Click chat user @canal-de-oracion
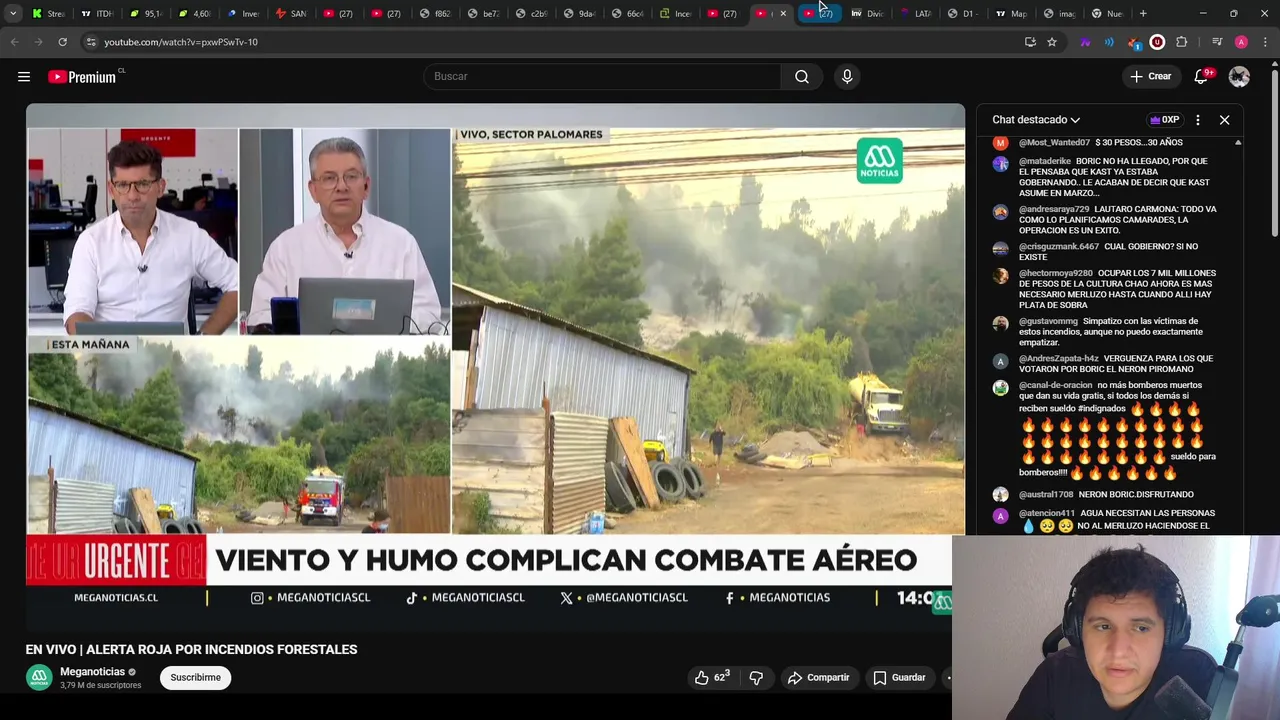This screenshot has height=720, width=1280. click(1056, 385)
